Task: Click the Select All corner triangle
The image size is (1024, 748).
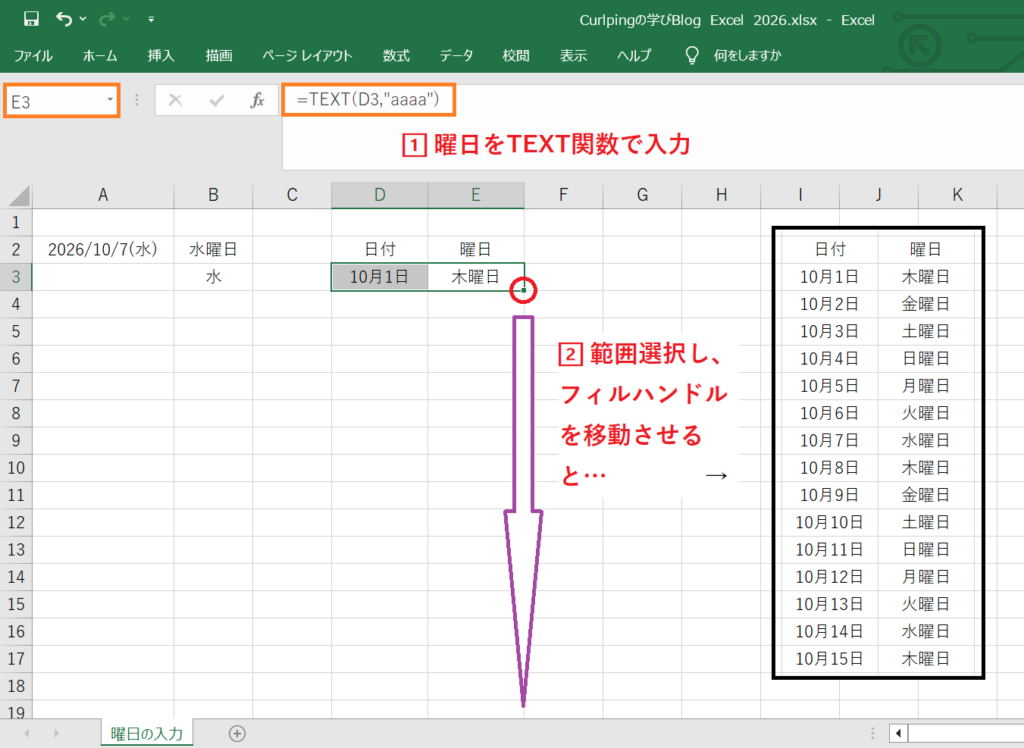Action: coord(18,195)
